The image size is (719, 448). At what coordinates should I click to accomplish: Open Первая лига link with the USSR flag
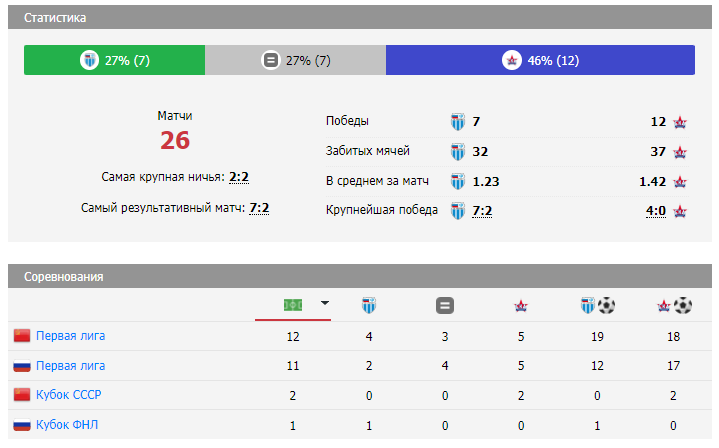coord(70,336)
